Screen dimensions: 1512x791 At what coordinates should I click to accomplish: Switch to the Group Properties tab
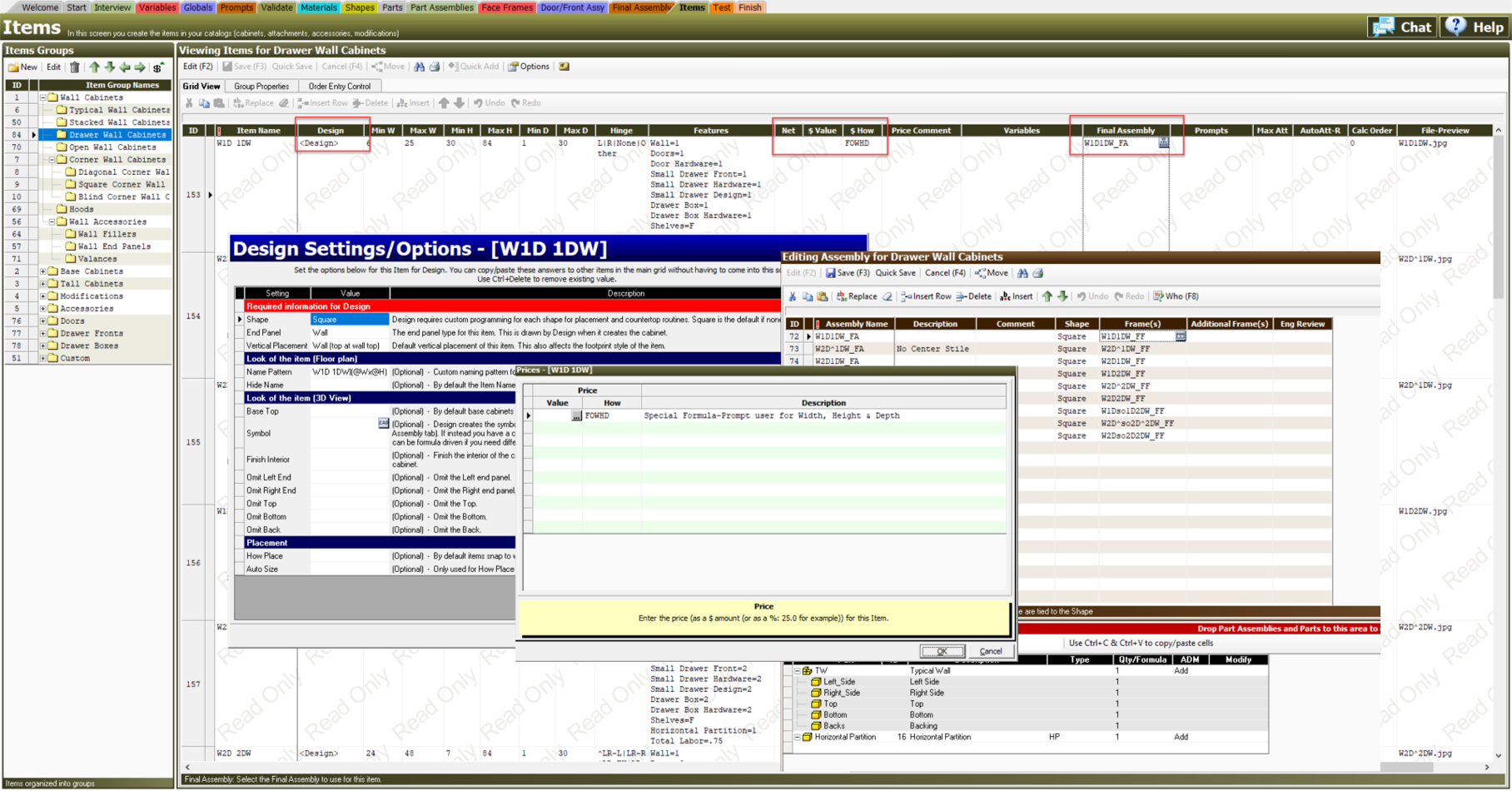261,87
